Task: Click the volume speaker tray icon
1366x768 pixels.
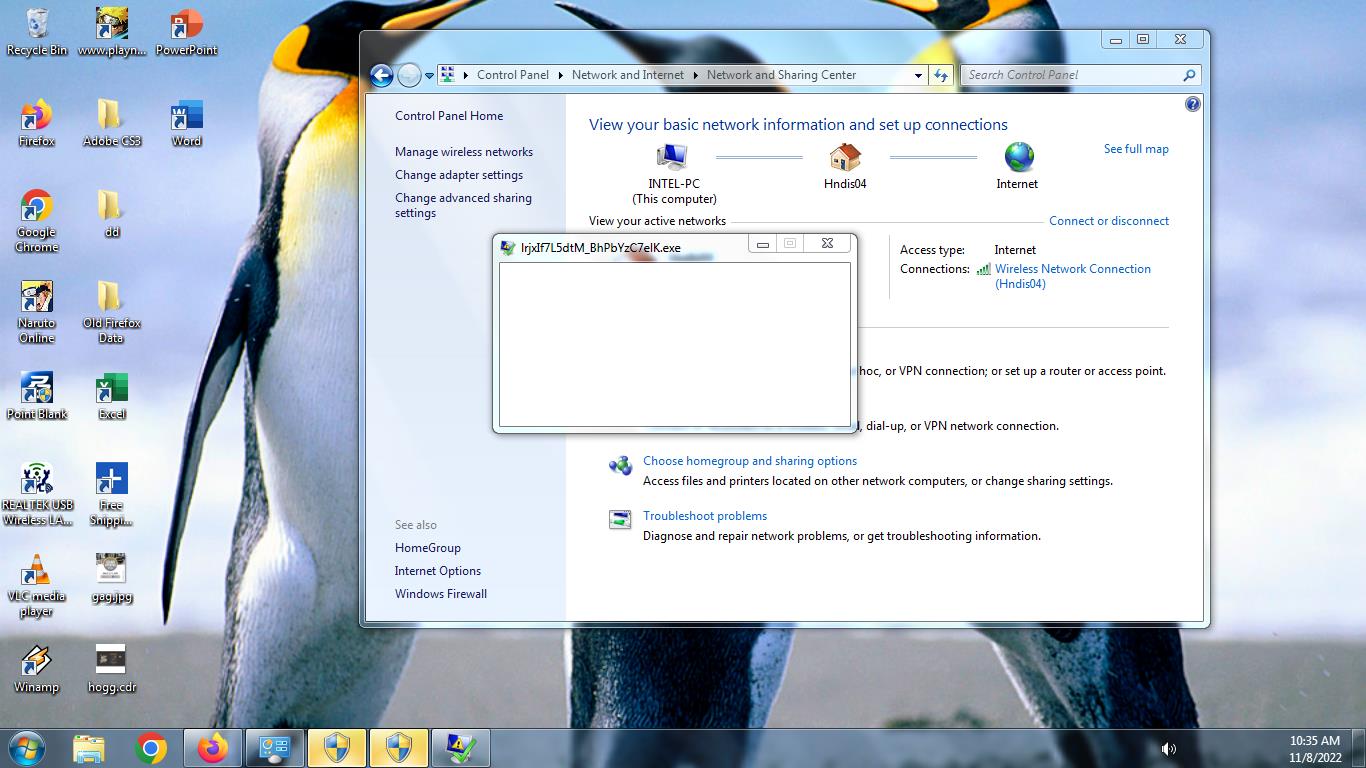Action: click(x=1168, y=748)
